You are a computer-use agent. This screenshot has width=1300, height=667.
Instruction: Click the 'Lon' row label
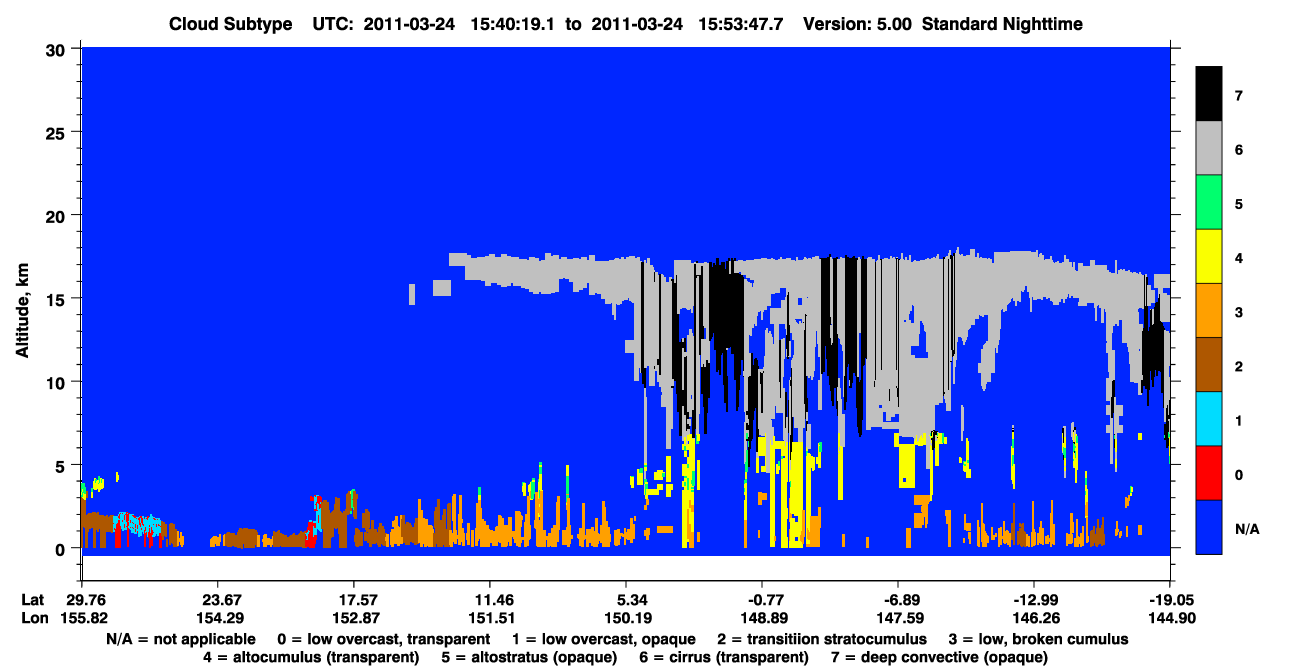click(33, 618)
